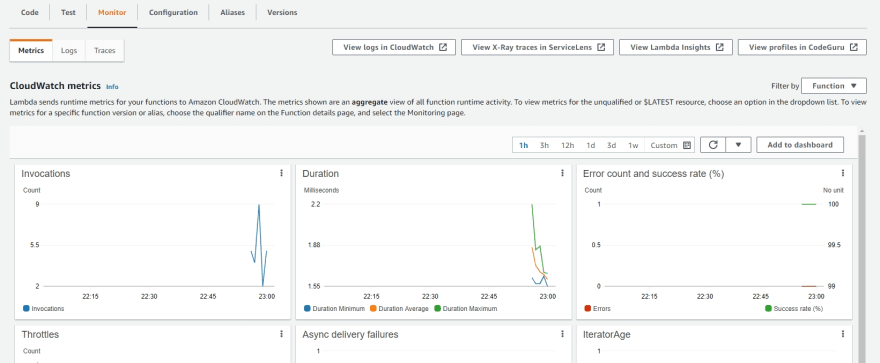880x363 pixels.
Task: Click View logs in CloudWatch button
Action: (x=394, y=47)
